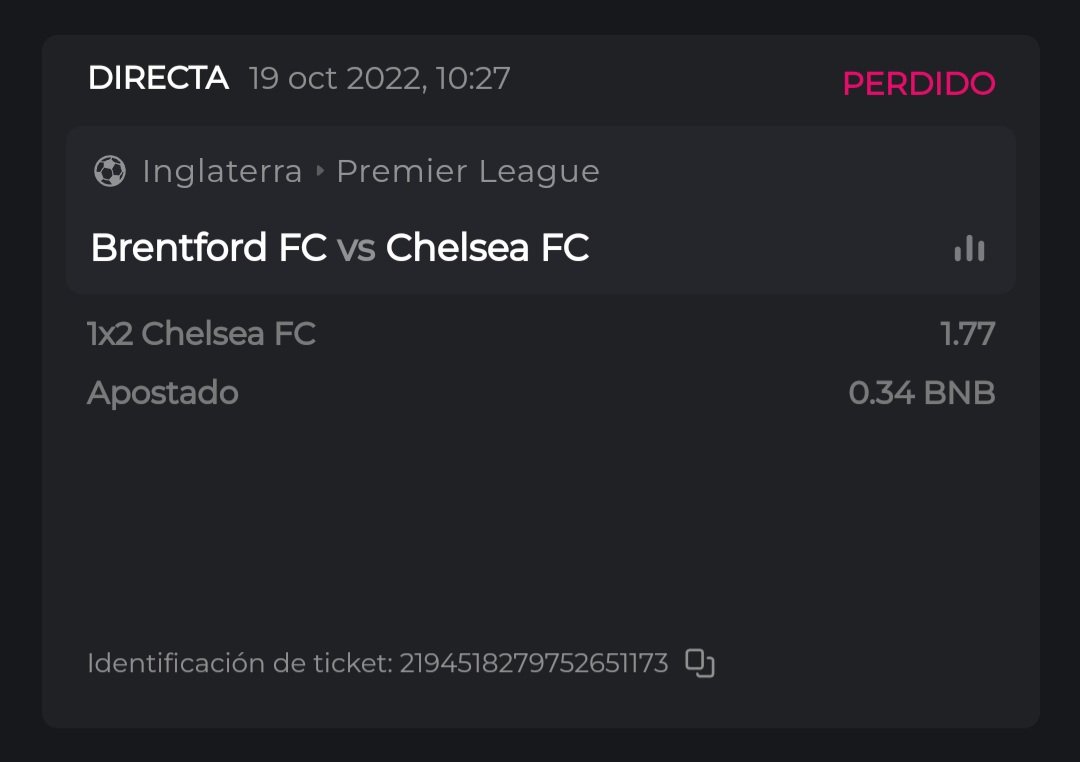Click the 1.77 odds value

pos(967,334)
